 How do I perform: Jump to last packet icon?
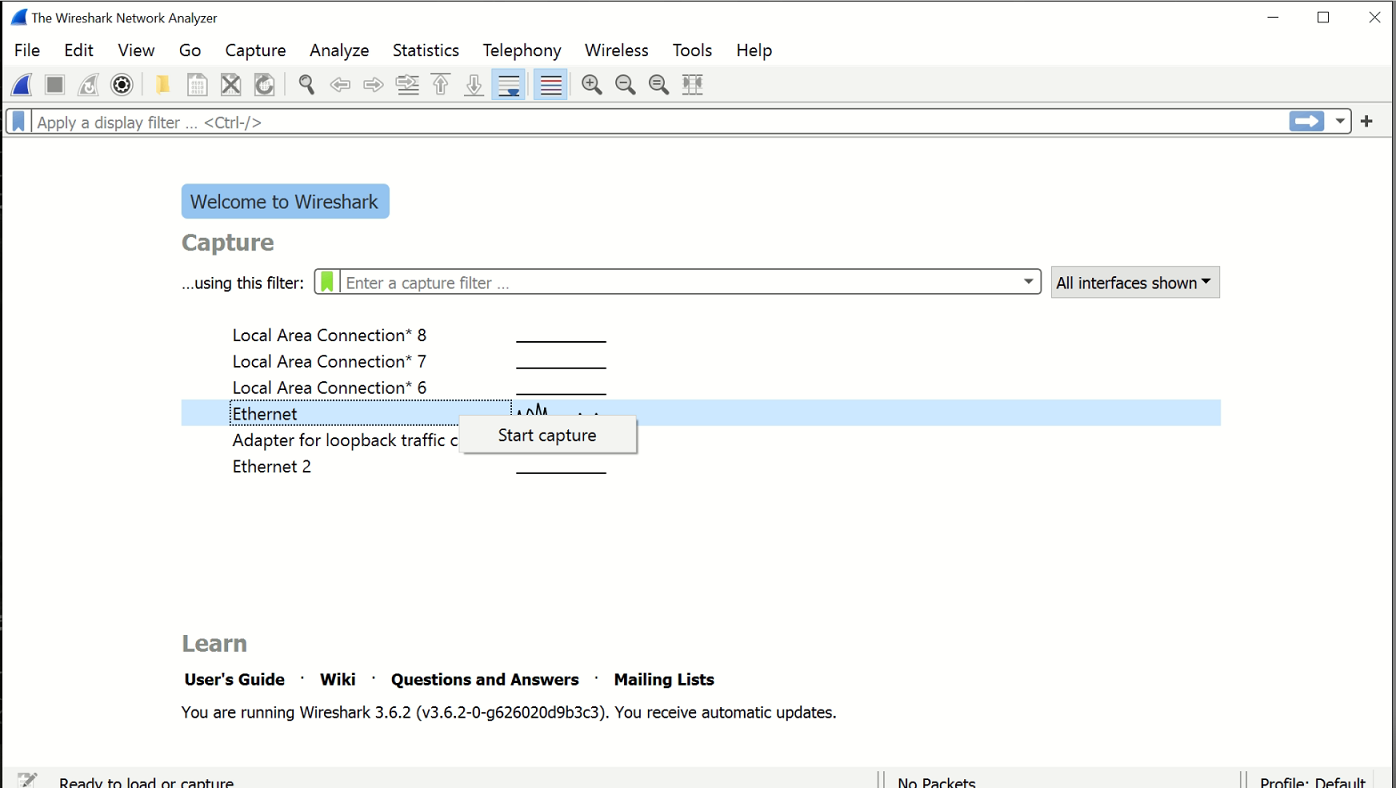coord(474,85)
